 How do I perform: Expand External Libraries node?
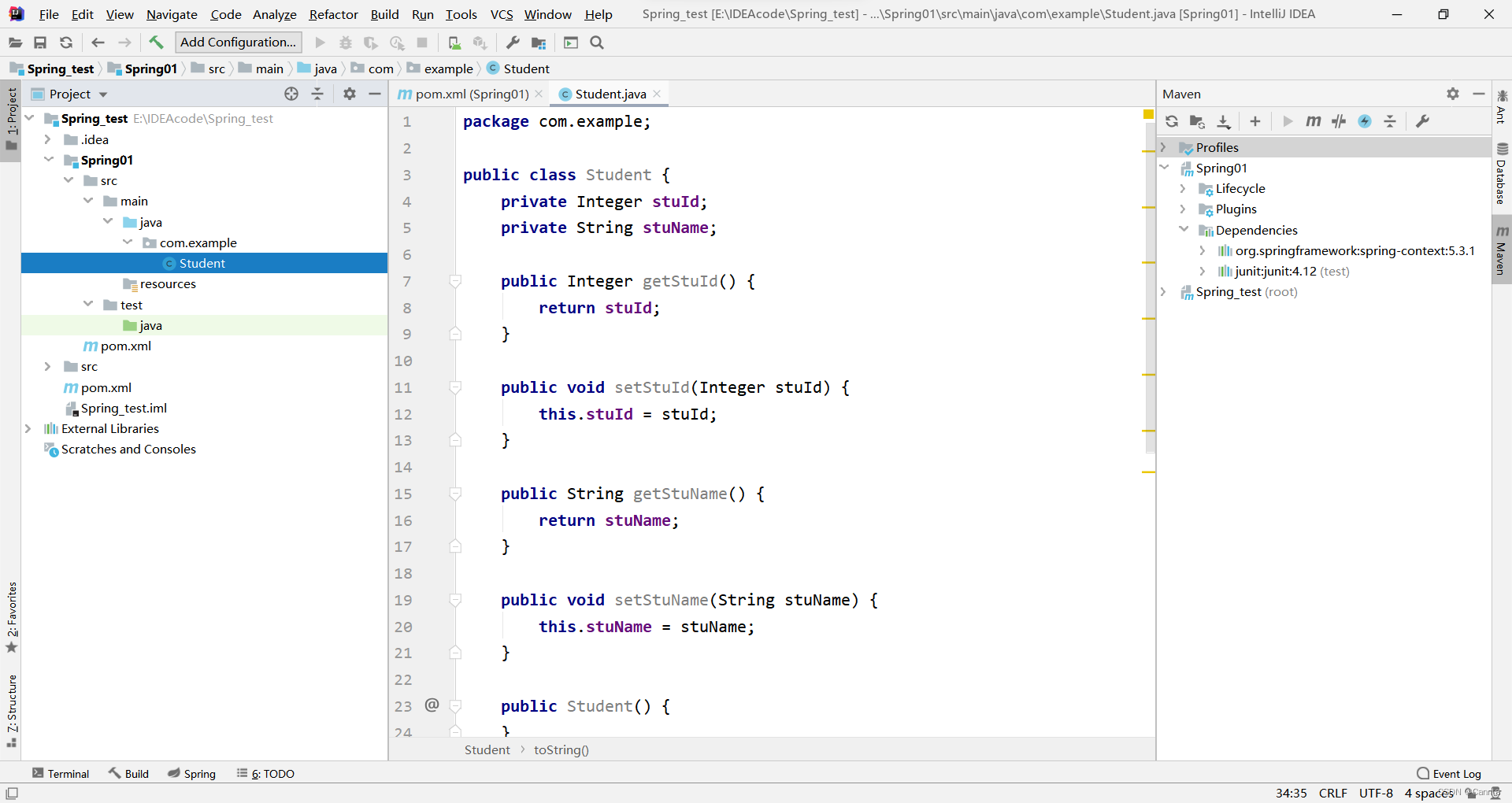28,428
